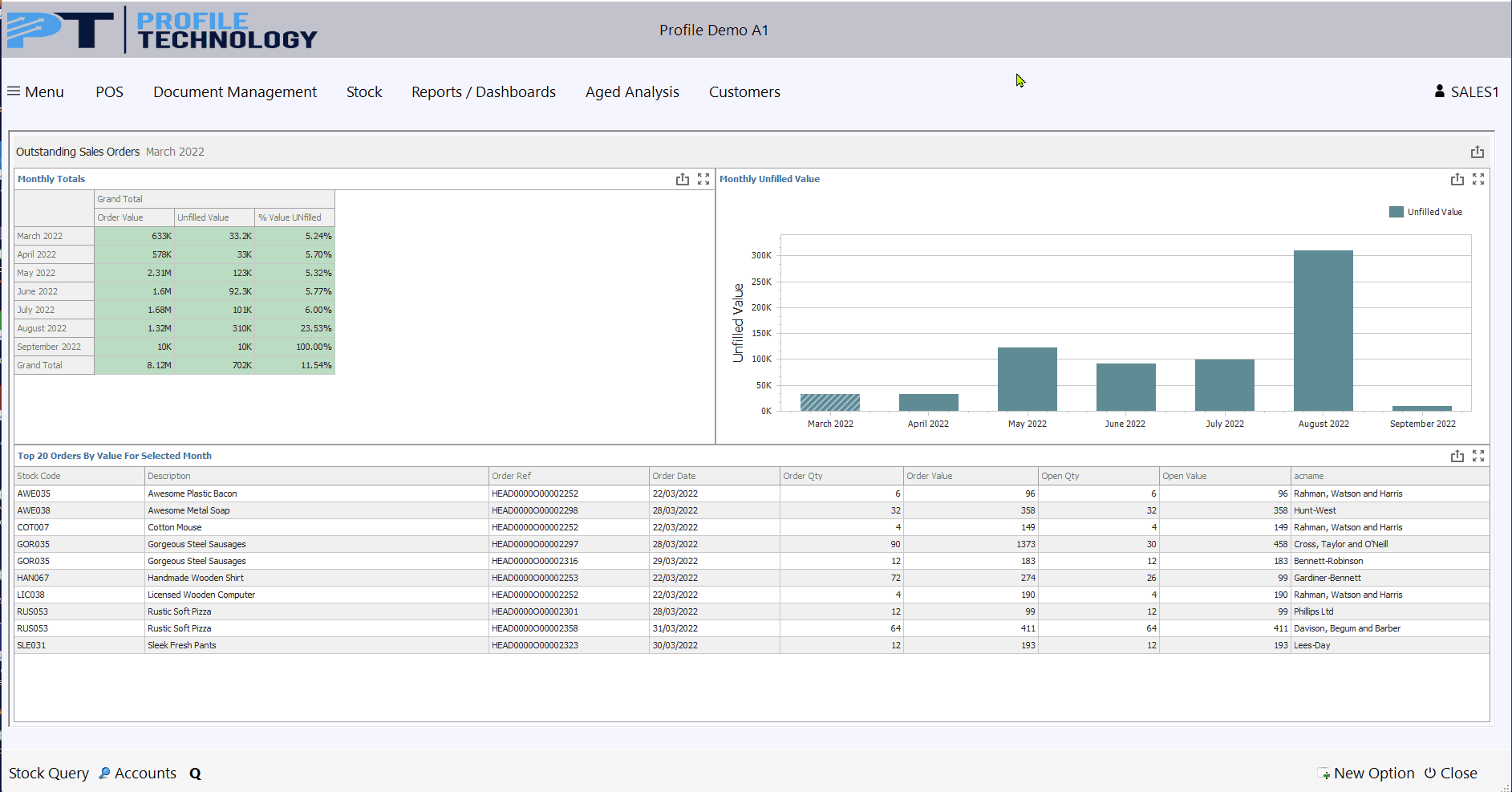Screen dimensions: 1512x792
Task: Export the Monthly Totals panel
Action: (682, 179)
